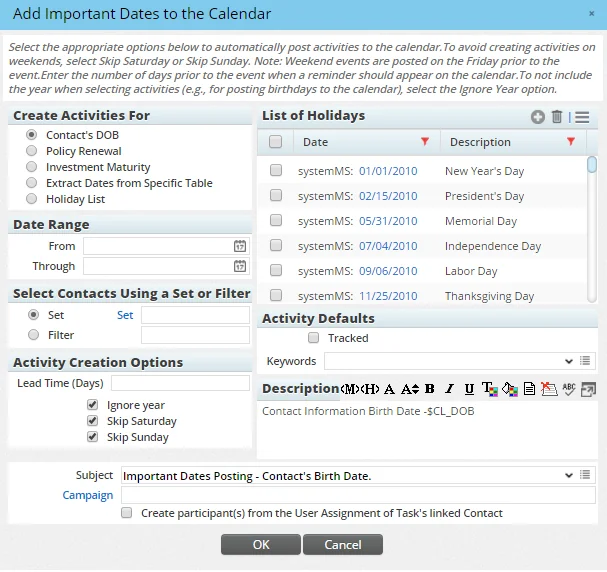
Task: Toggle underline formatting in Description
Action: [x=469, y=389]
